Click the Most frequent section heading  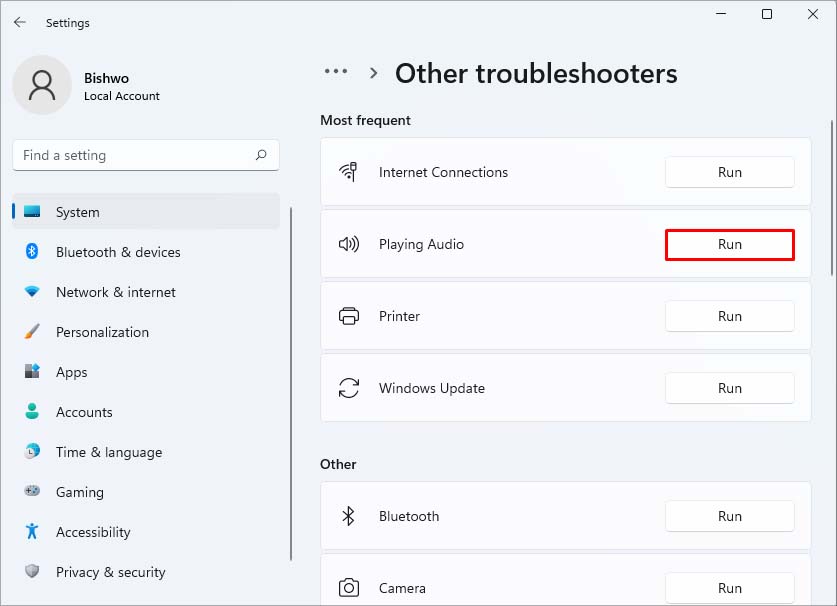[365, 120]
